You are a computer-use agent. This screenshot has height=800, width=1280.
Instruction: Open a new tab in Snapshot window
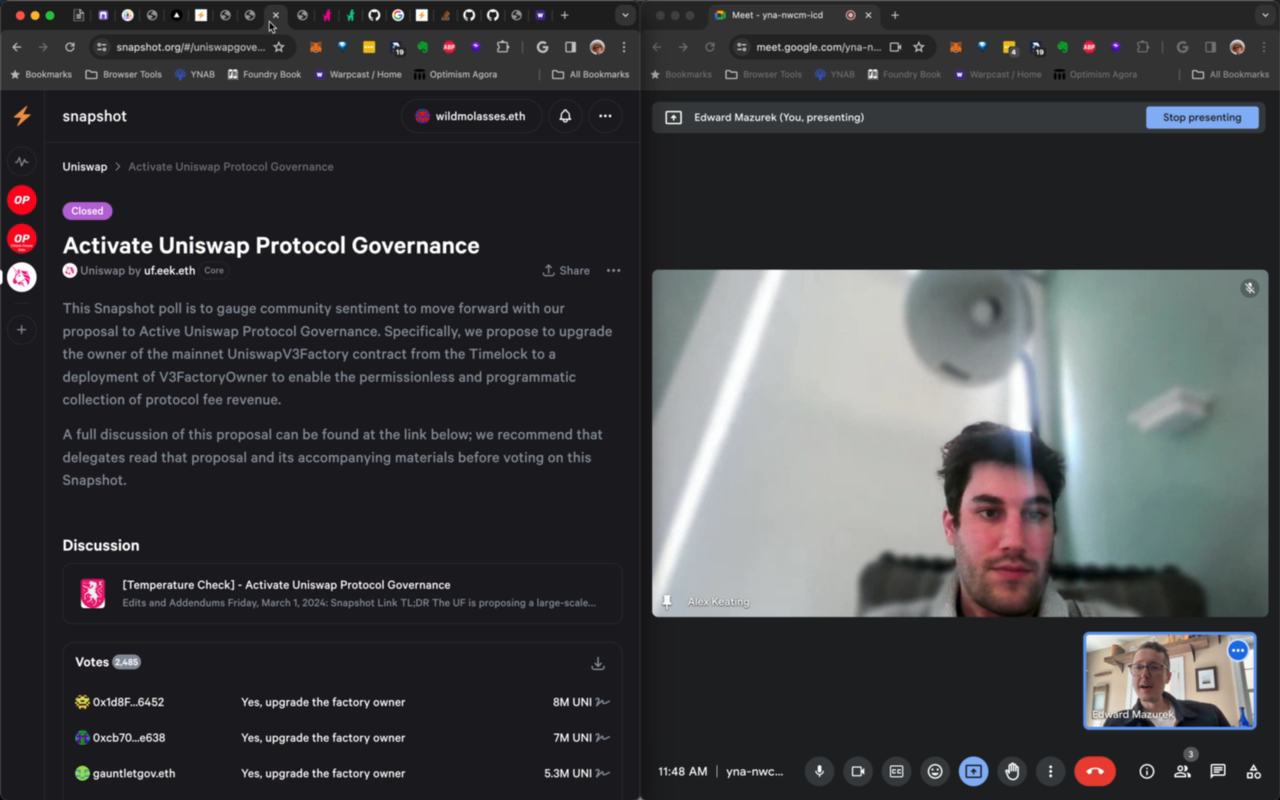click(x=565, y=15)
